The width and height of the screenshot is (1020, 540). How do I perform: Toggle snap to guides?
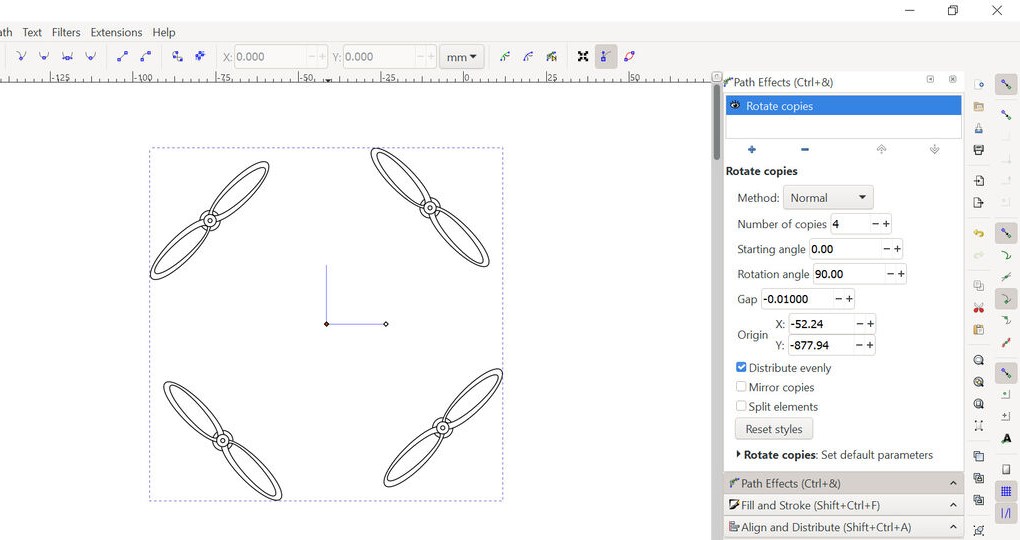pyautogui.click(x=1006, y=513)
